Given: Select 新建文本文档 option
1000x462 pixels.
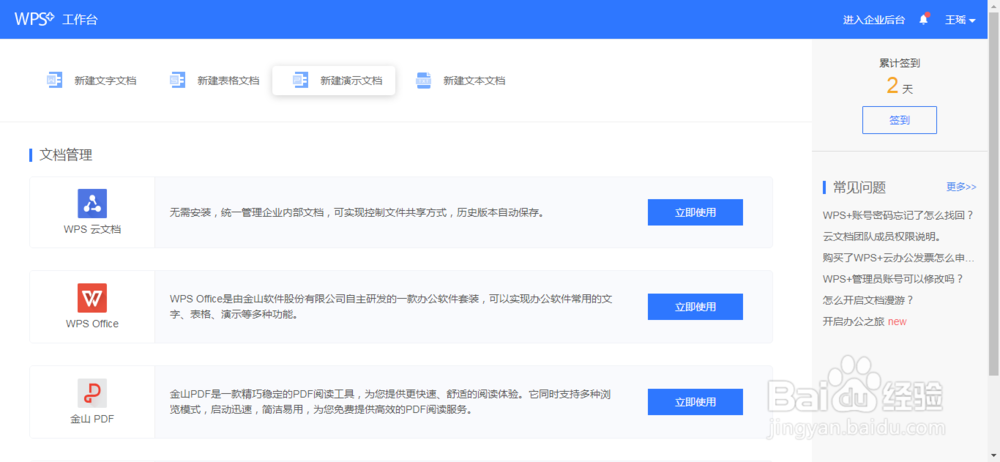Looking at the screenshot, I should [474, 81].
